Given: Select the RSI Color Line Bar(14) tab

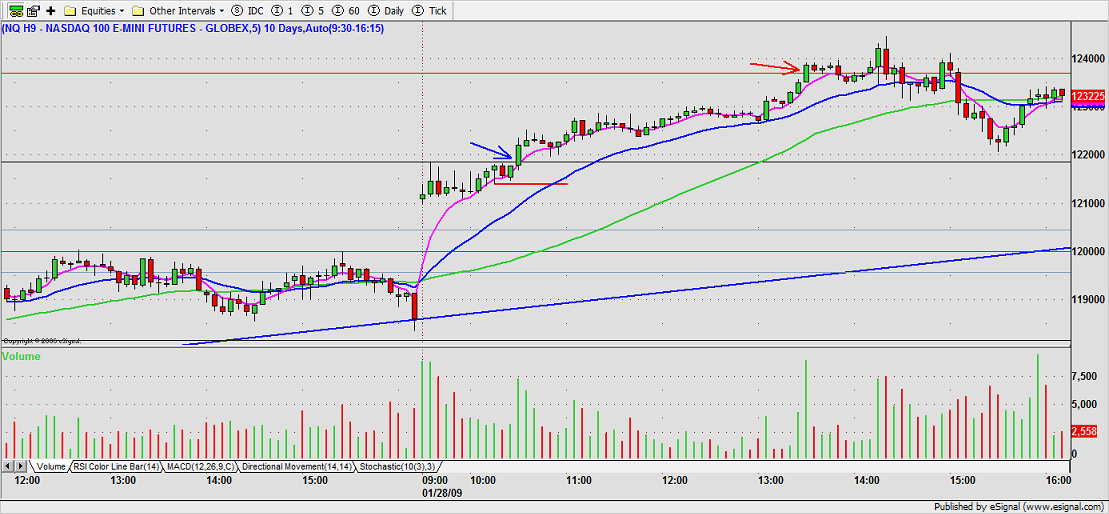Looking at the screenshot, I should click(117, 467).
